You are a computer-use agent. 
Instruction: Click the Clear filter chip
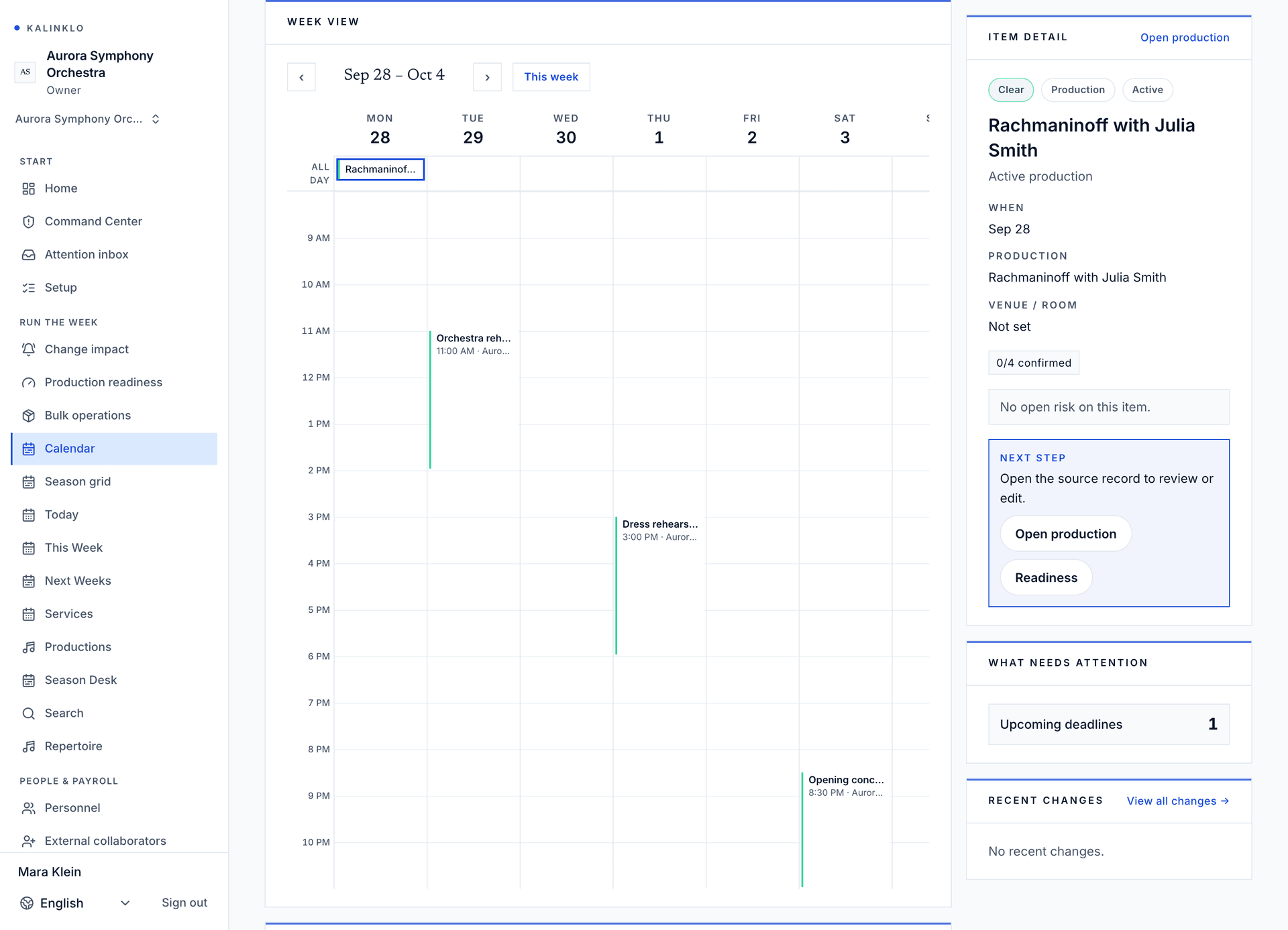pyautogui.click(x=1011, y=90)
